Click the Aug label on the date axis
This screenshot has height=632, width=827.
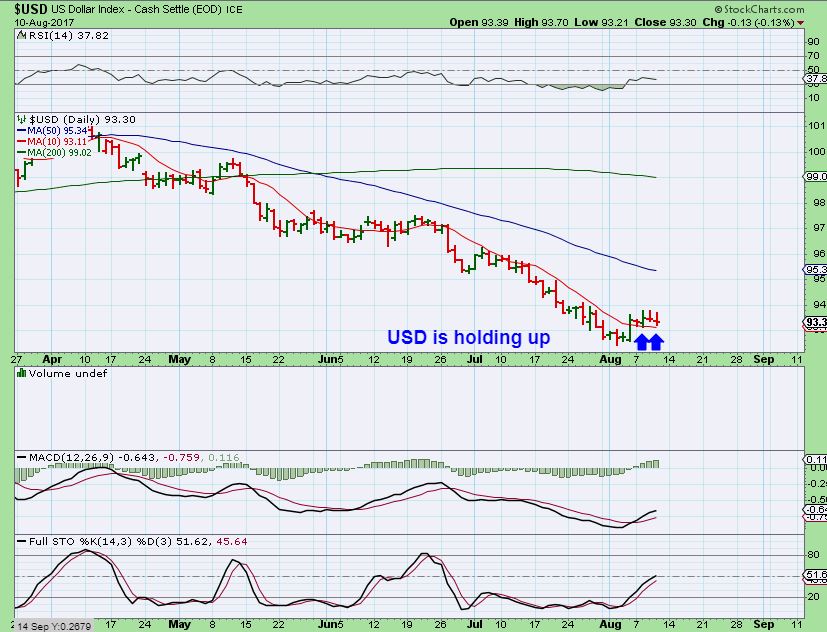pos(609,357)
